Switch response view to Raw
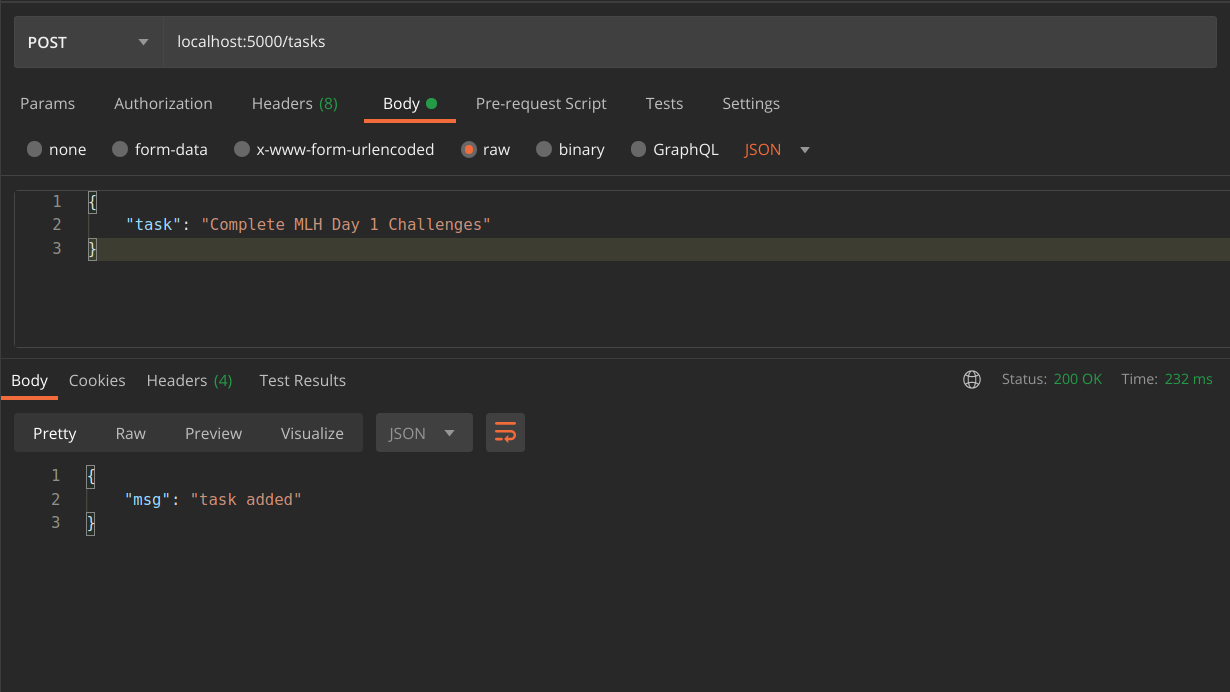The image size is (1230, 692). (130, 432)
